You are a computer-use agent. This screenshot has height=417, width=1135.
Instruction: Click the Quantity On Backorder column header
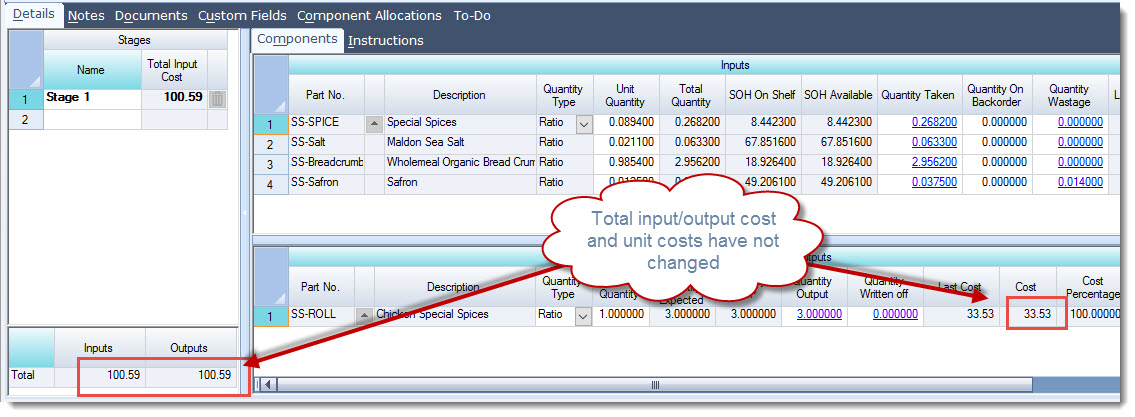tap(996, 95)
